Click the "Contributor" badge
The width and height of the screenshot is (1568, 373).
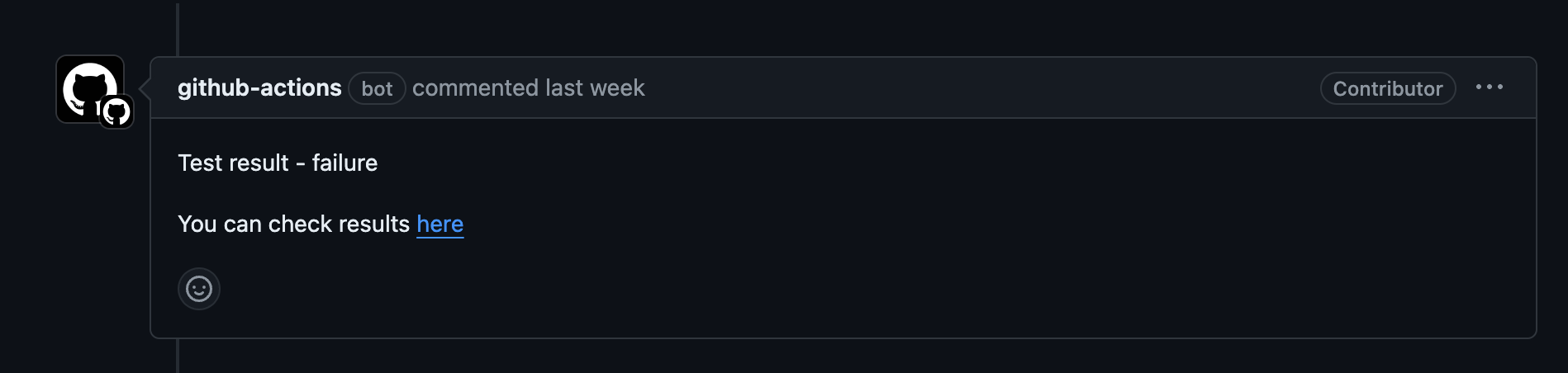(x=1388, y=89)
